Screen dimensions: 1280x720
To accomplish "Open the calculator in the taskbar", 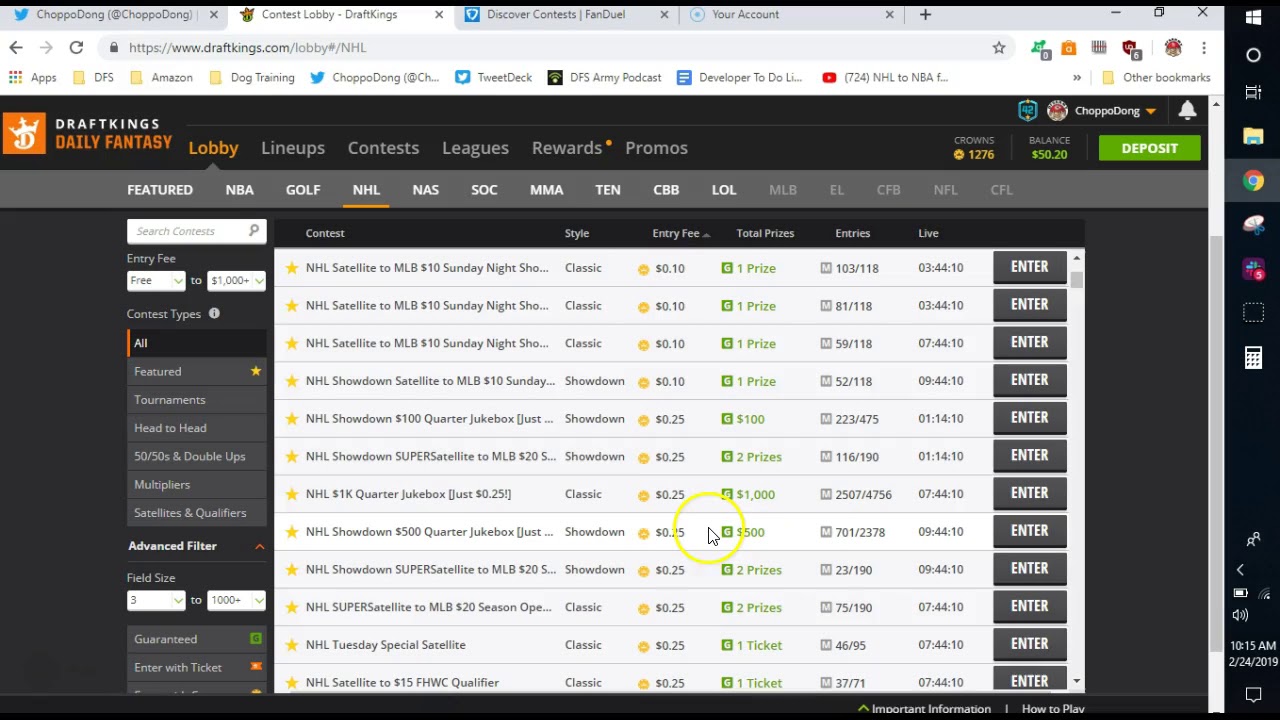I will coord(1253,358).
